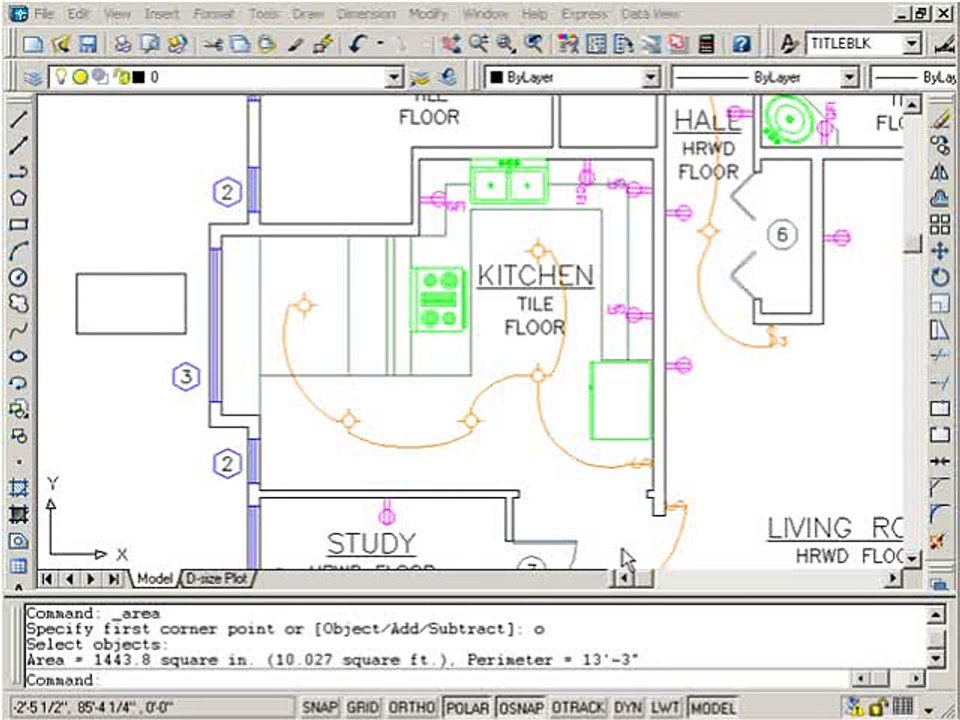Expand the ByLayer linetype dropdown
The height and width of the screenshot is (720, 960).
click(x=849, y=78)
